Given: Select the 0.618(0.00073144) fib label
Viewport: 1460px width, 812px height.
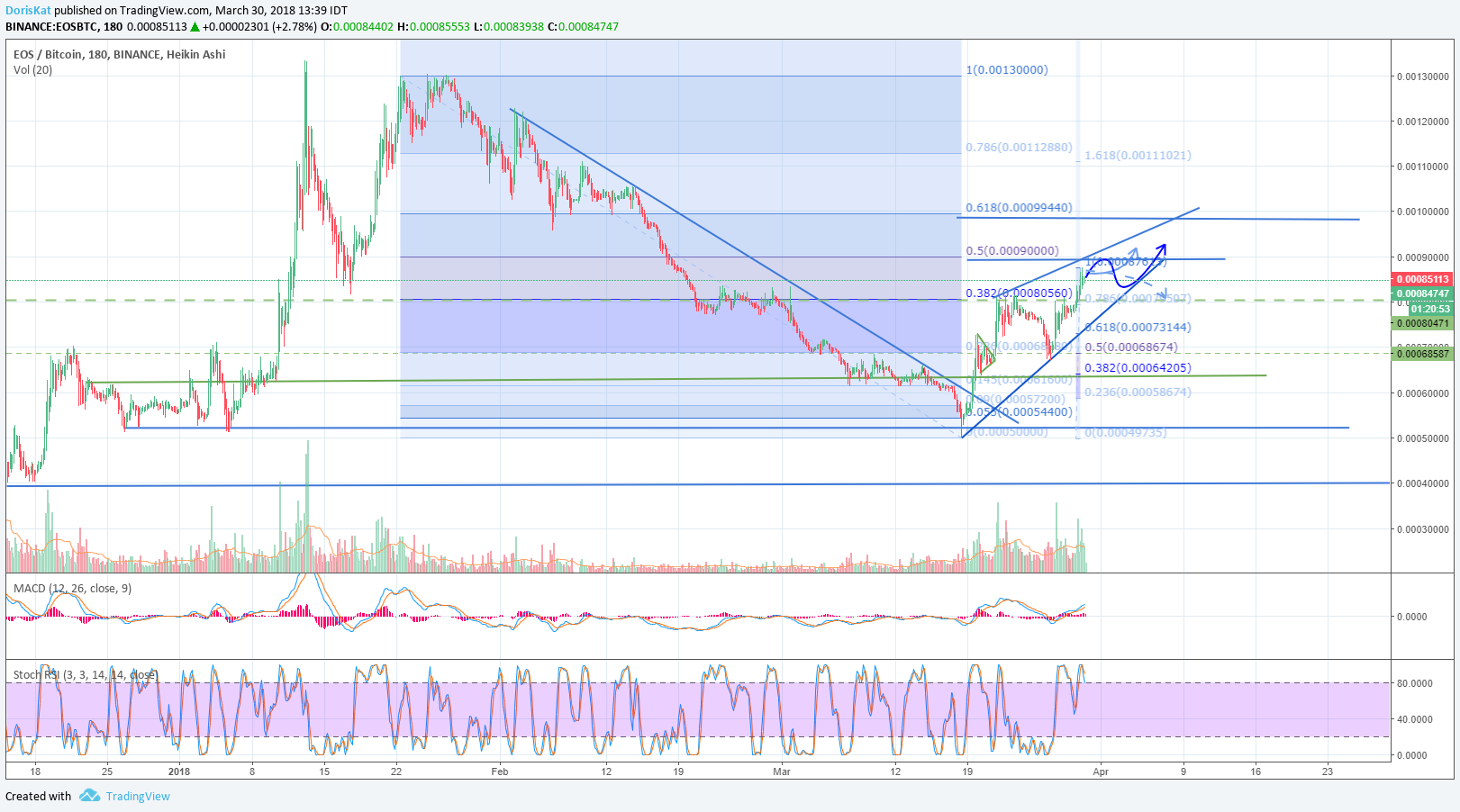Looking at the screenshot, I should tap(1138, 327).
